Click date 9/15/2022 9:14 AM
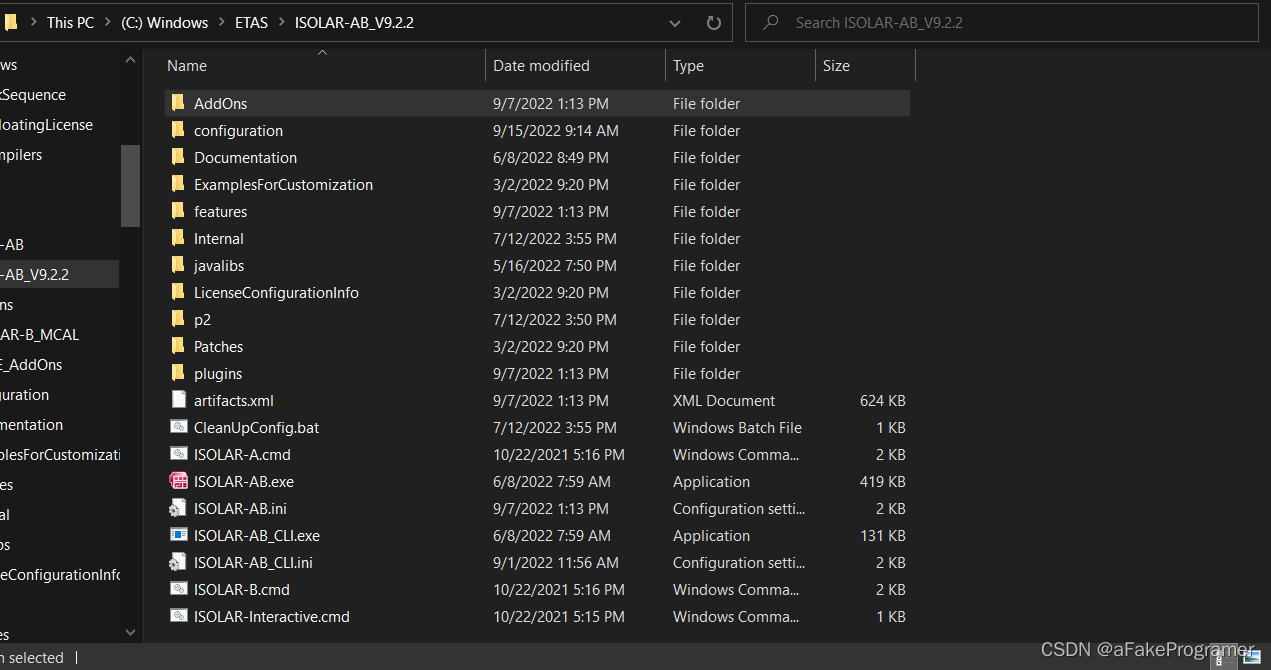 [556, 130]
